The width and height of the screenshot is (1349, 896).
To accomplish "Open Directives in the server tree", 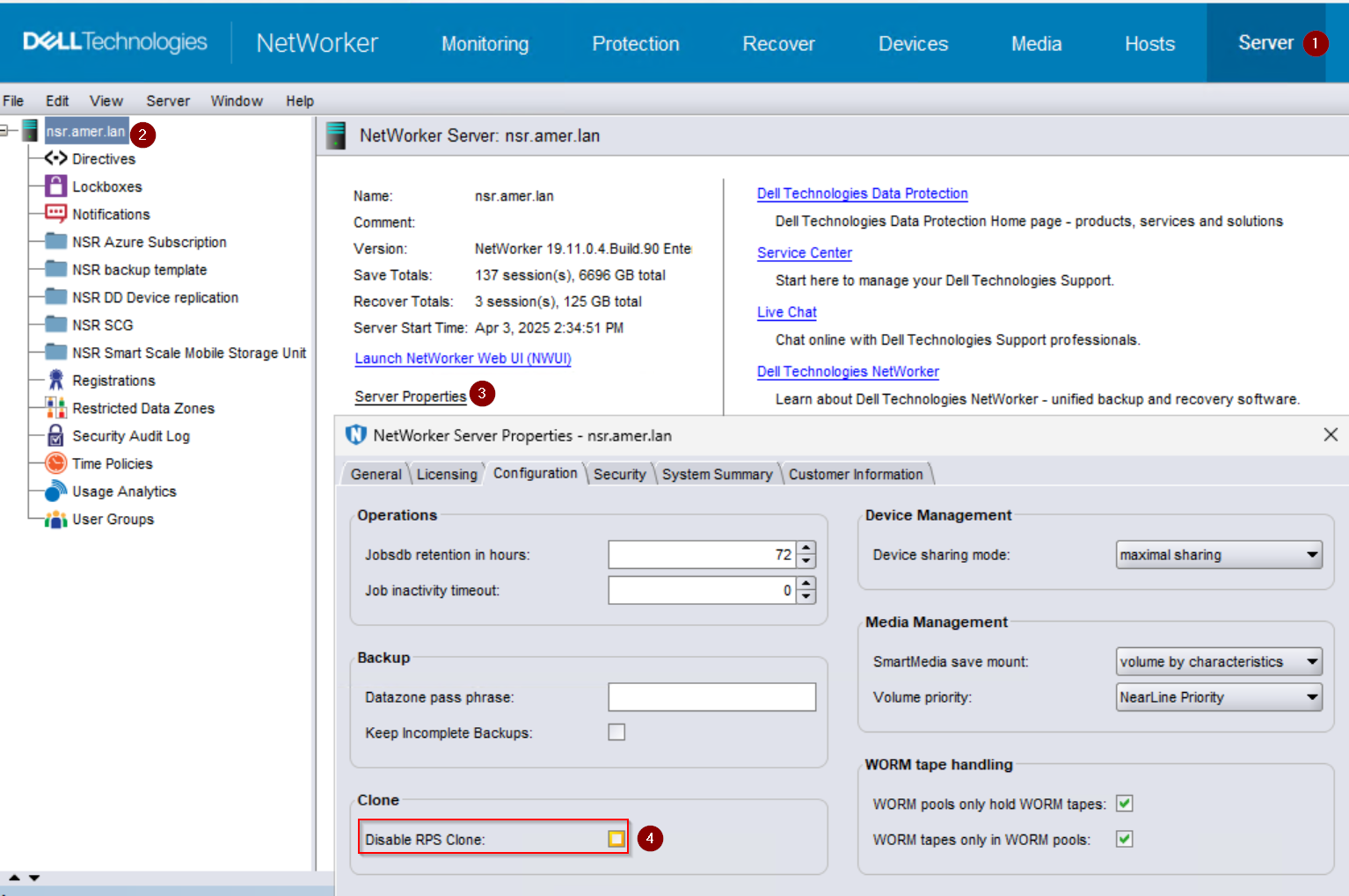I will pos(104,159).
